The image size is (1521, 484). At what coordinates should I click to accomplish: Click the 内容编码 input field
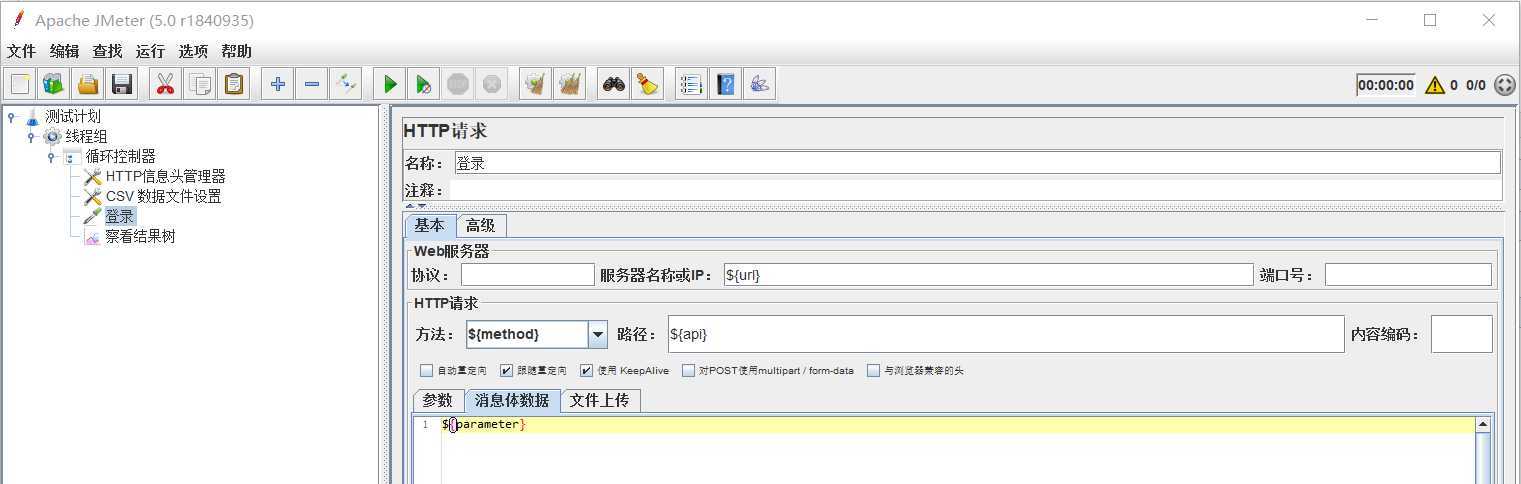coord(1461,334)
